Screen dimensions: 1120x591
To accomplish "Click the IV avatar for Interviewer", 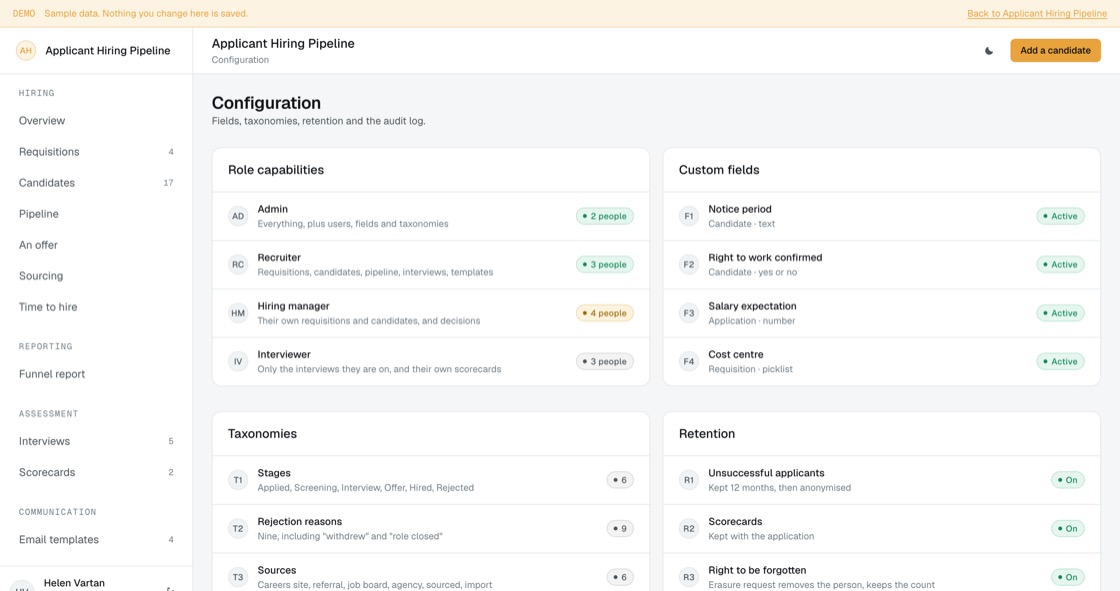I will pos(238,362).
